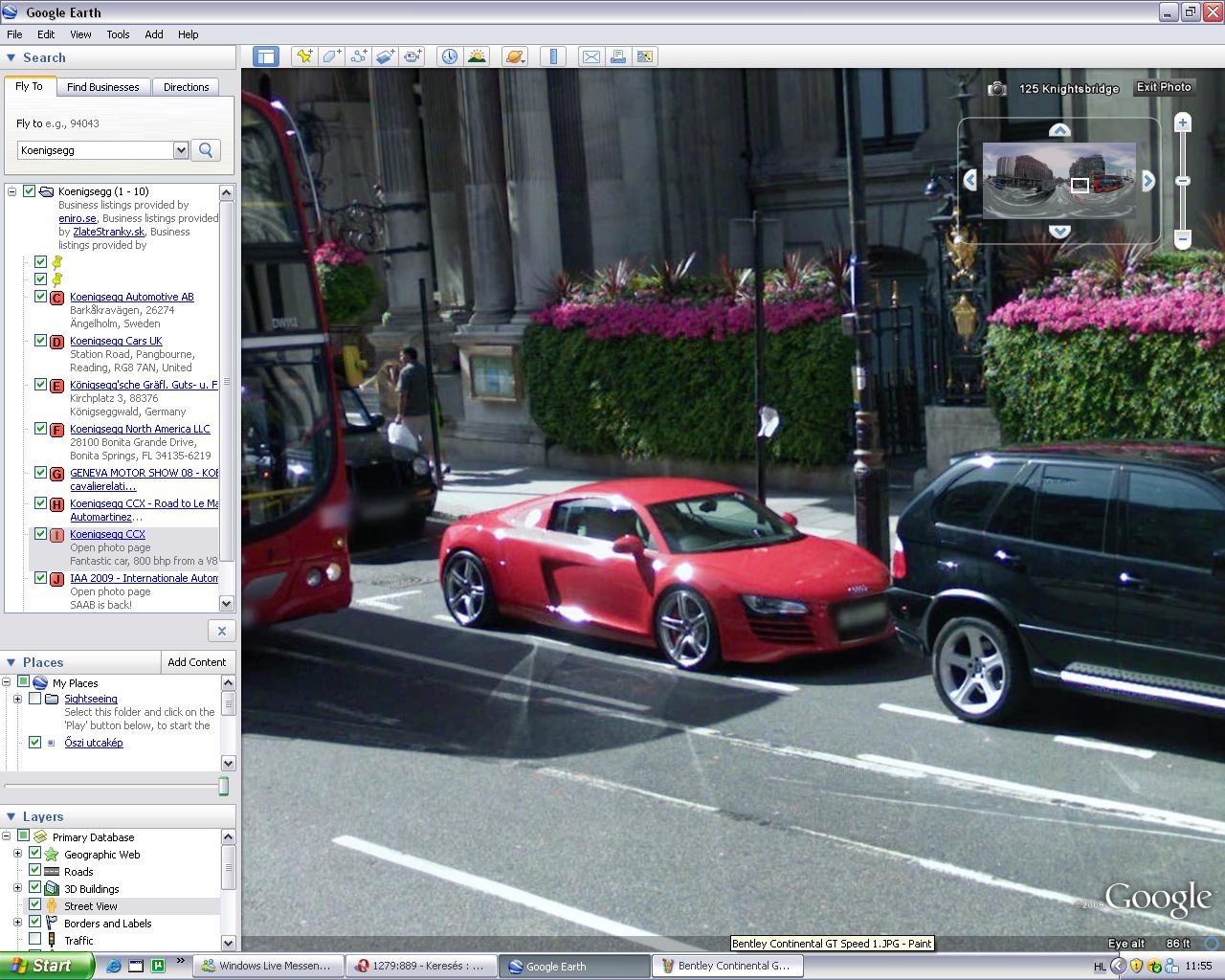Uncheck Koenigsegg Automotive AB checkbox
1225x980 pixels.
point(40,297)
